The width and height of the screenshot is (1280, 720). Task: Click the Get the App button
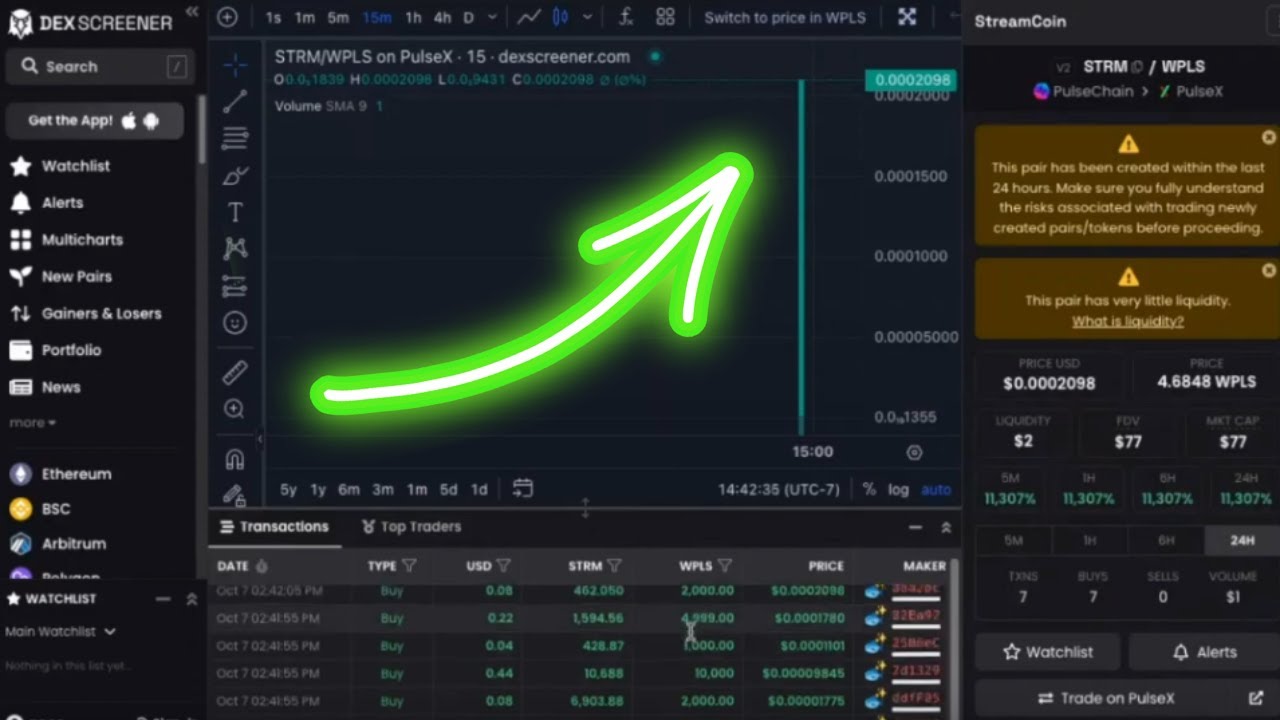pyautogui.click(x=94, y=121)
